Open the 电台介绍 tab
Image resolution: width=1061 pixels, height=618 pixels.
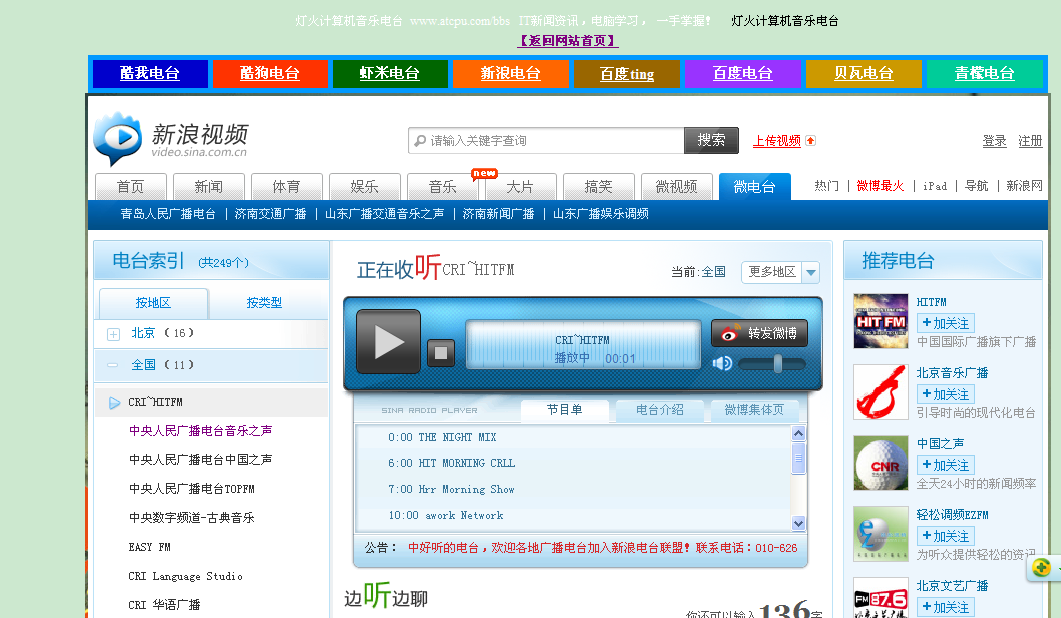click(660, 410)
